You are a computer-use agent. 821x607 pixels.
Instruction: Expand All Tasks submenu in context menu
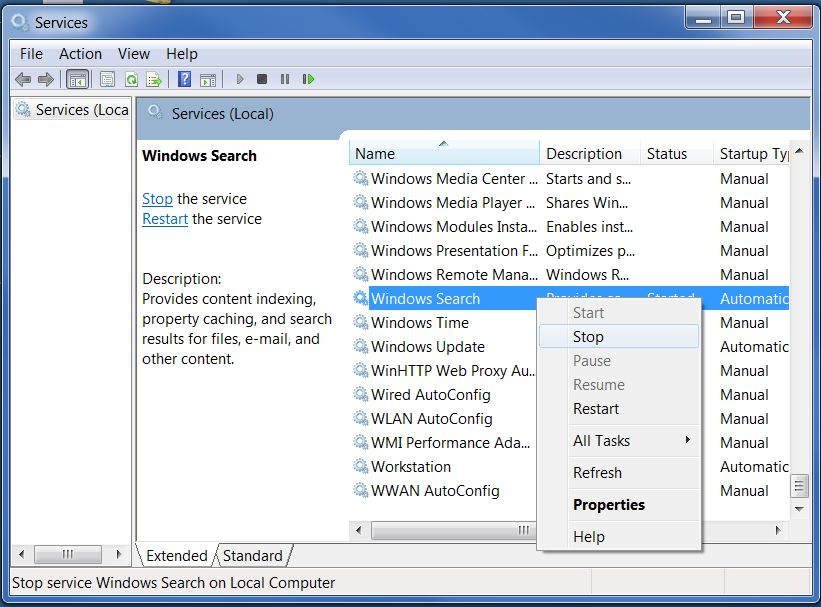pos(619,440)
